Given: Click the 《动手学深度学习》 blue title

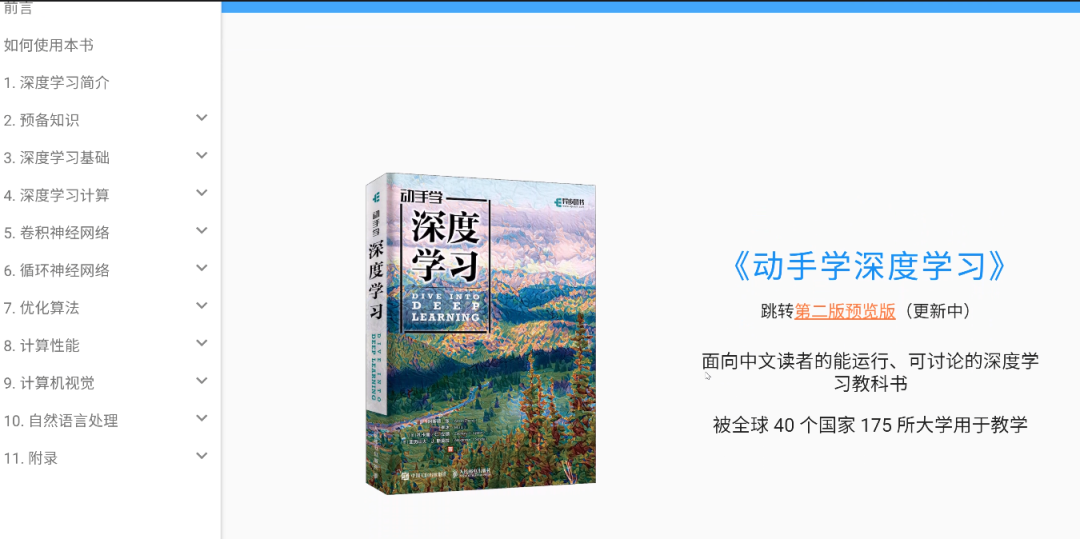Looking at the screenshot, I should 870,267.
